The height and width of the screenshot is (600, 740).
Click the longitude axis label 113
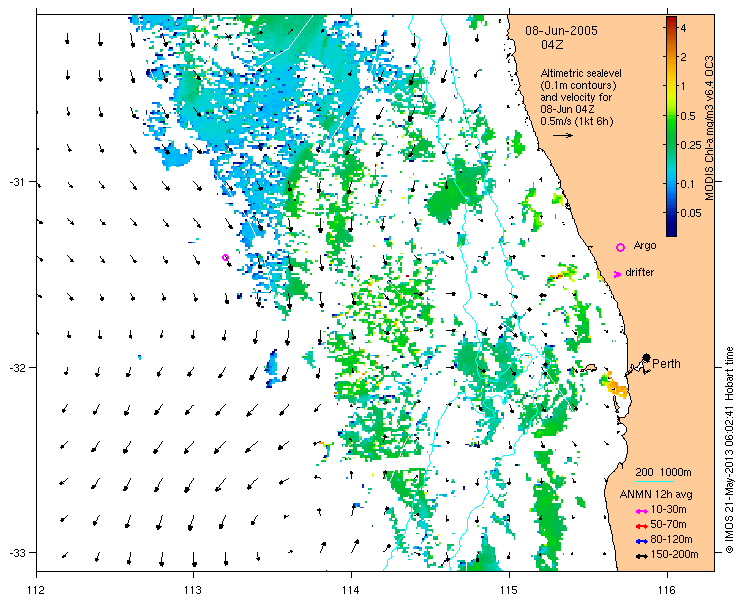(x=193, y=590)
